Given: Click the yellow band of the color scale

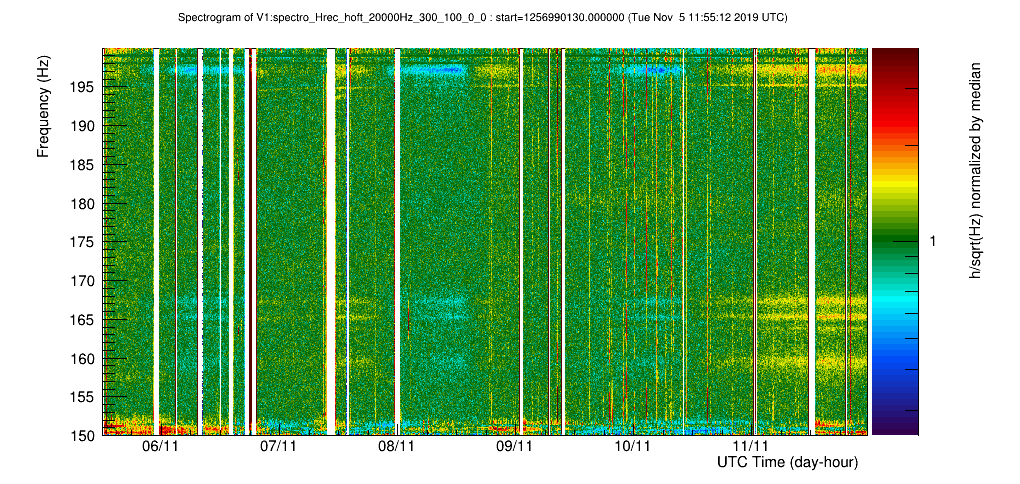Looking at the screenshot, I should [895, 185].
